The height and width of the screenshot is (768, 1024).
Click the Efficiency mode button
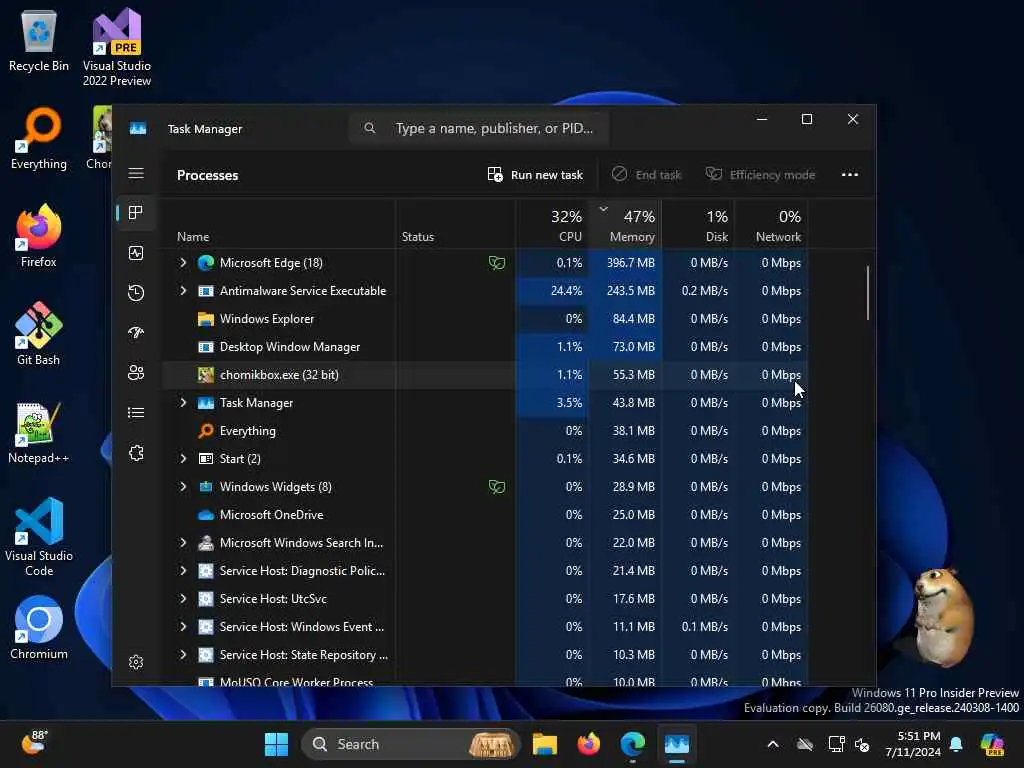760,174
